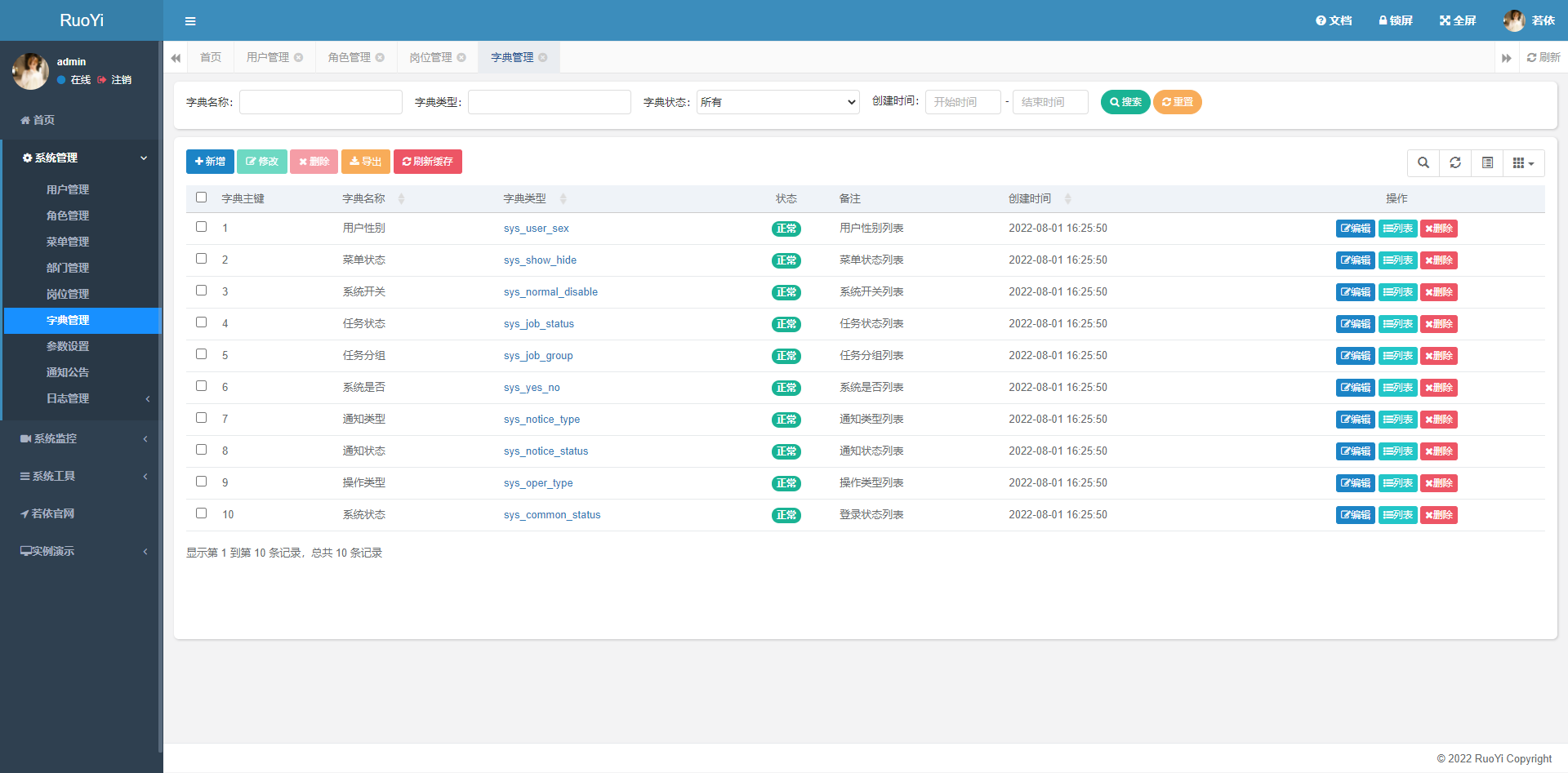Click the green 搜索 button

(1125, 102)
